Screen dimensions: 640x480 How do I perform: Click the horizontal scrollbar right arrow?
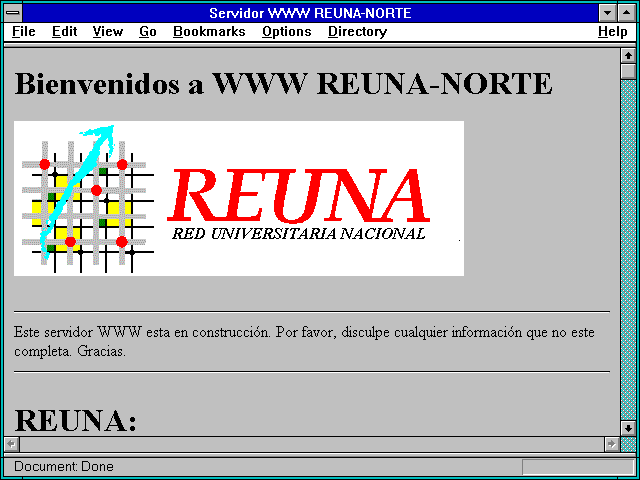click(x=611, y=444)
